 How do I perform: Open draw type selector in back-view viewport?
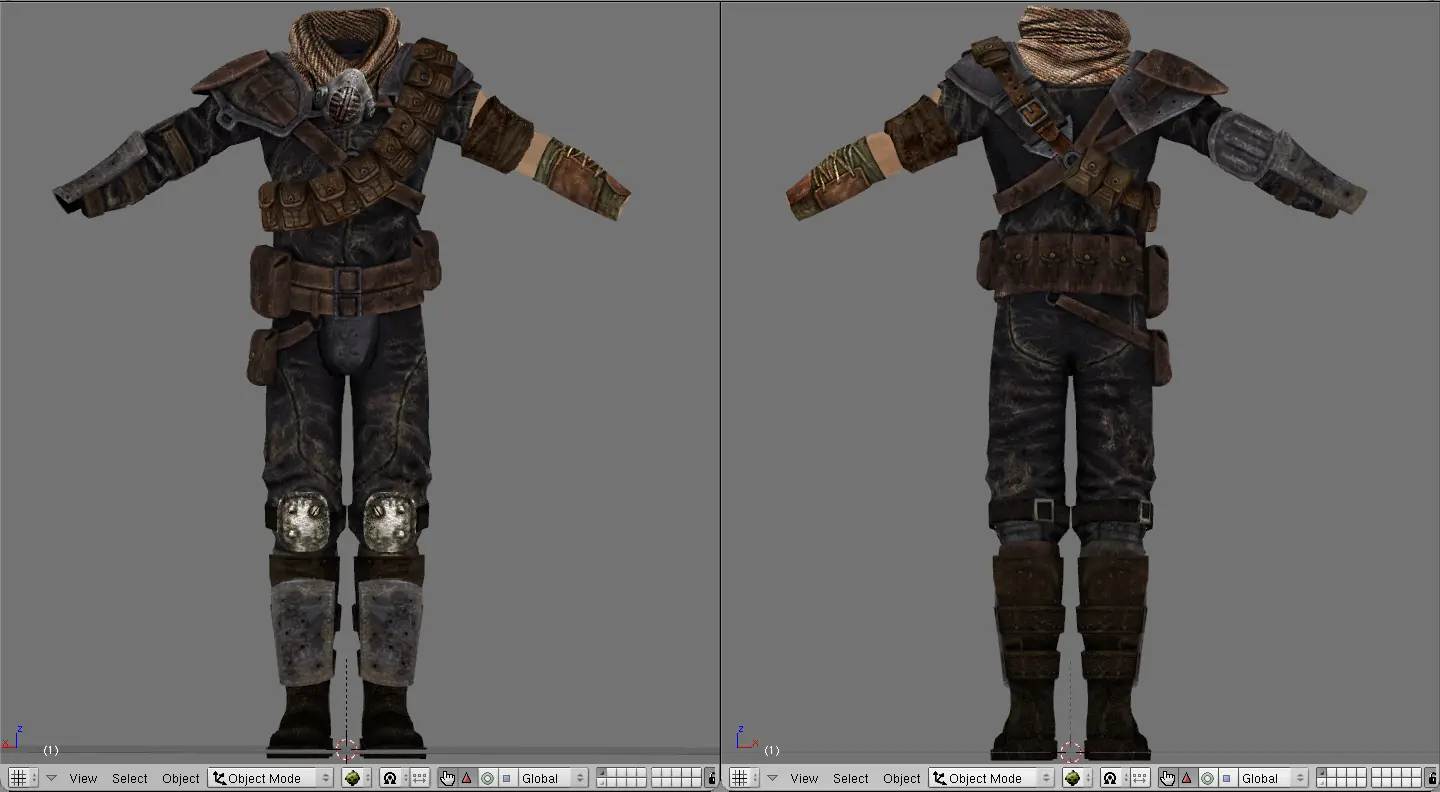[x=1077, y=778]
